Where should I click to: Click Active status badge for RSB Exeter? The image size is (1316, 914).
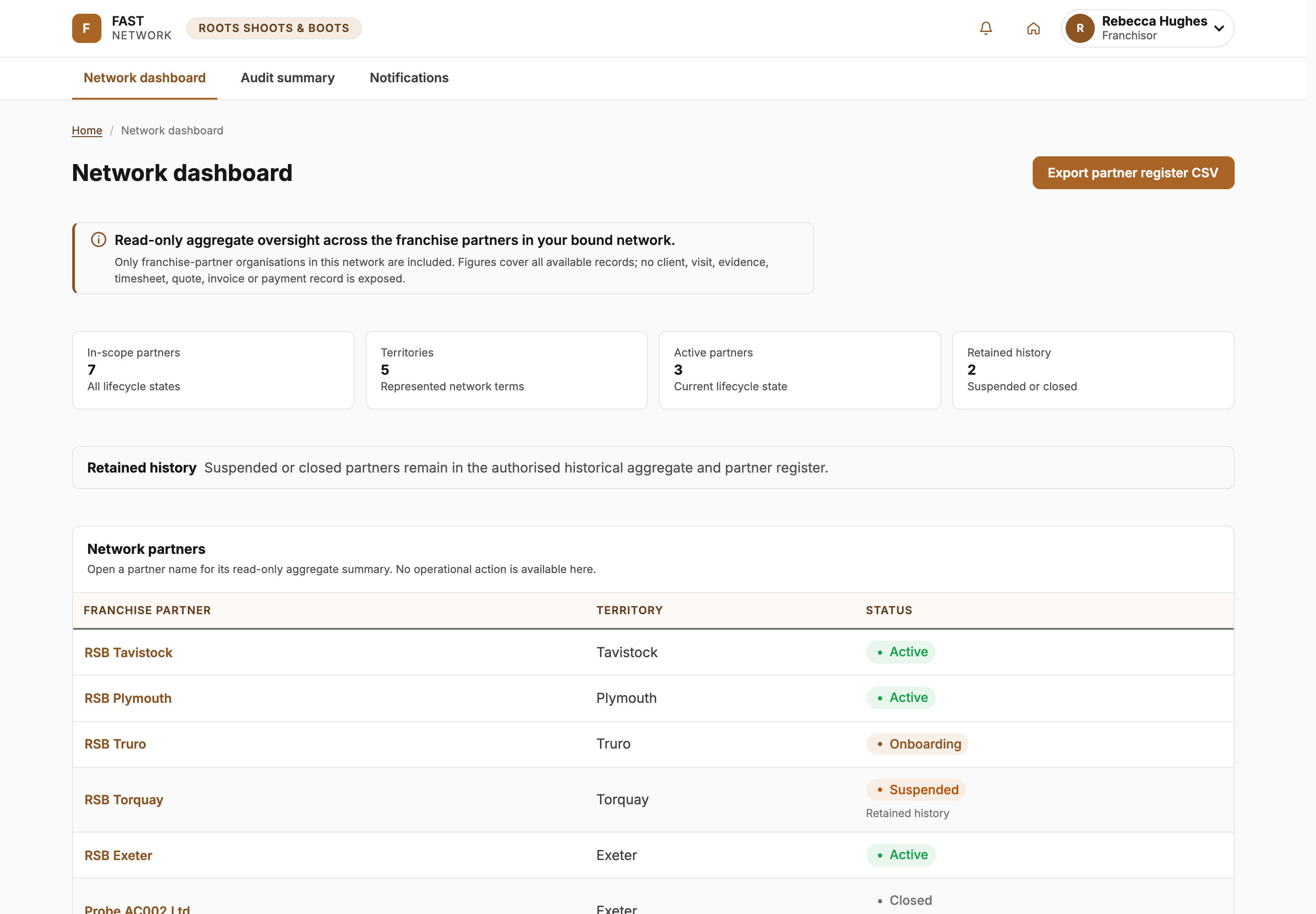pos(901,855)
